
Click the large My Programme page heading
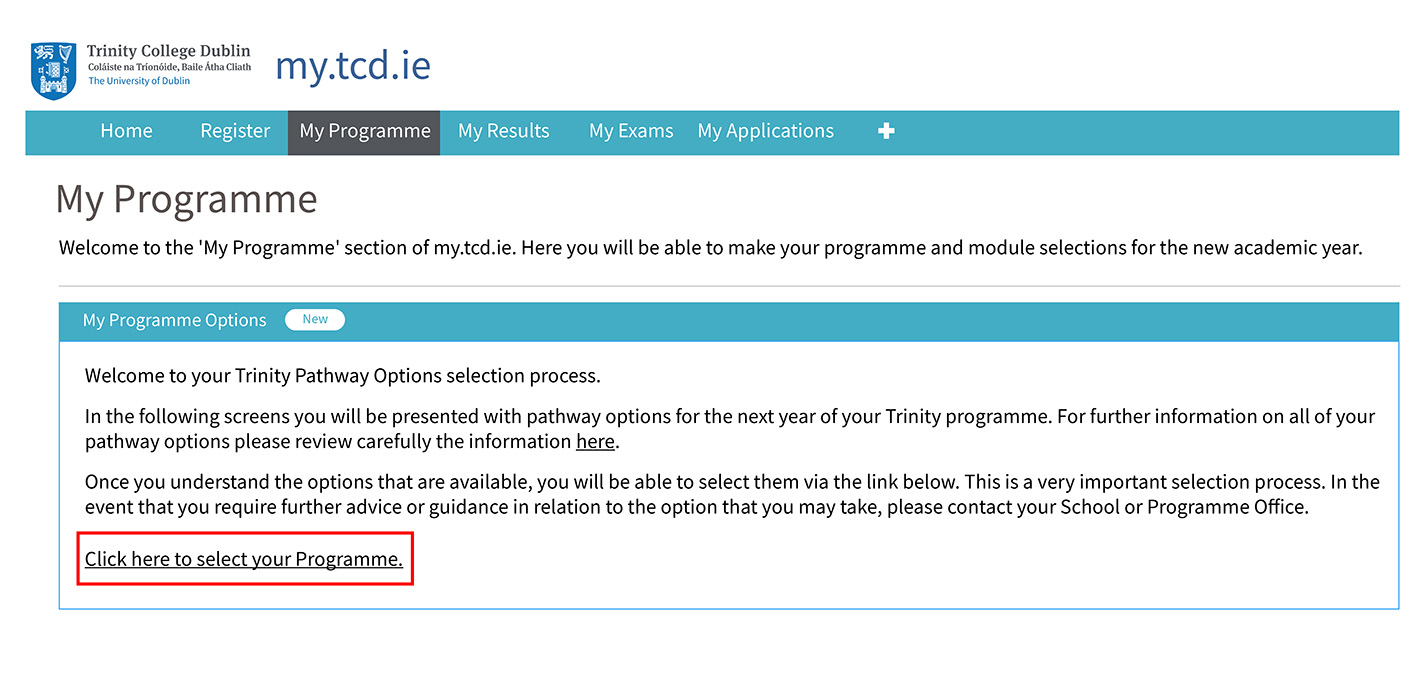[187, 199]
